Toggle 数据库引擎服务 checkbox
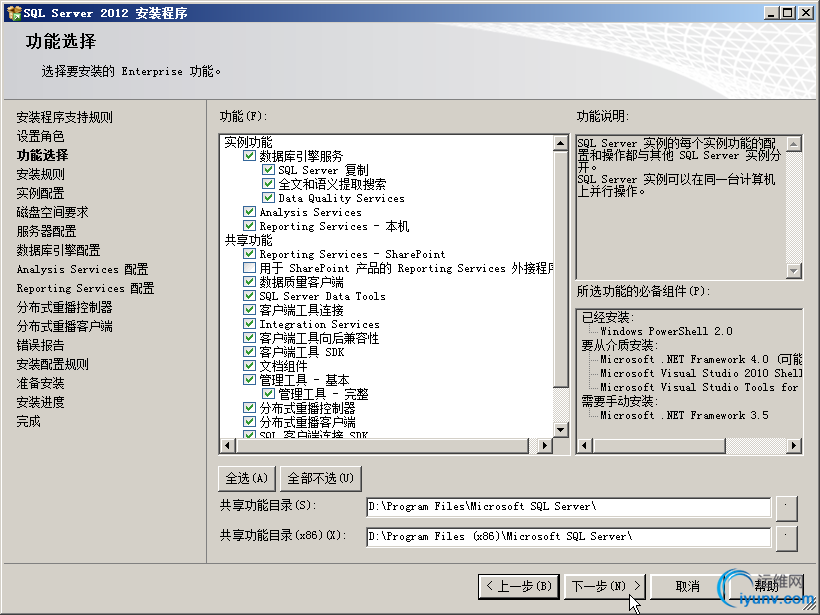 (x=249, y=156)
